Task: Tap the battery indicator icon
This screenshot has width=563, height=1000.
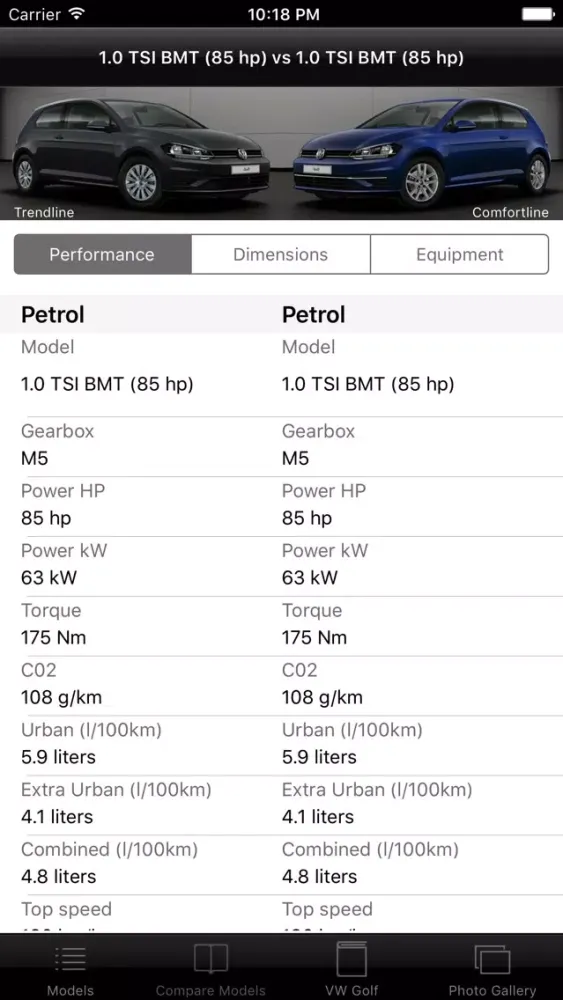Action: (x=537, y=13)
